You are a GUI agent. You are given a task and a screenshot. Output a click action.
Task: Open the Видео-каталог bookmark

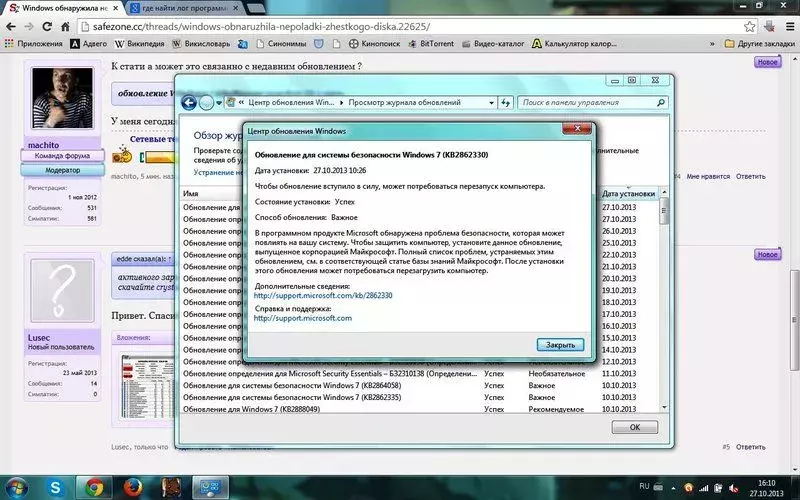(493, 44)
